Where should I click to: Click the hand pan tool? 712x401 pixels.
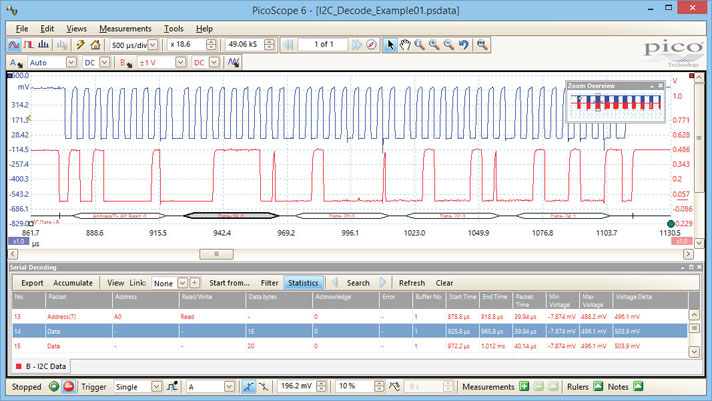(x=405, y=45)
